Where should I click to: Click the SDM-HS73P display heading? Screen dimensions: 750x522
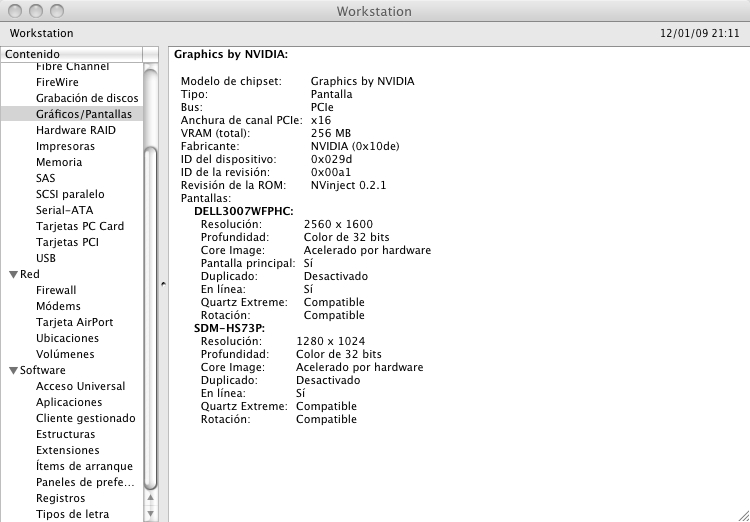pos(230,328)
